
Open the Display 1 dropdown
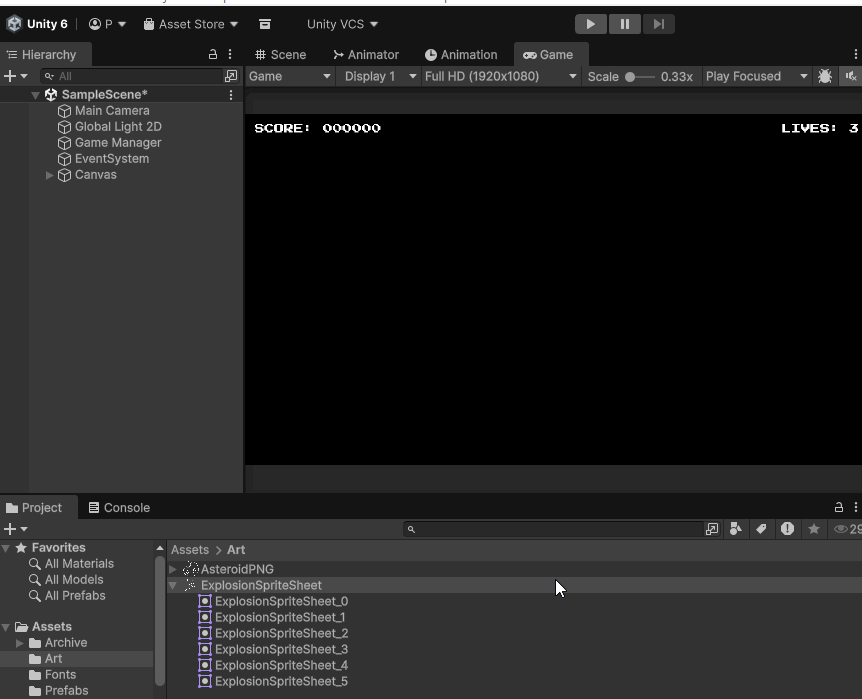tap(380, 76)
